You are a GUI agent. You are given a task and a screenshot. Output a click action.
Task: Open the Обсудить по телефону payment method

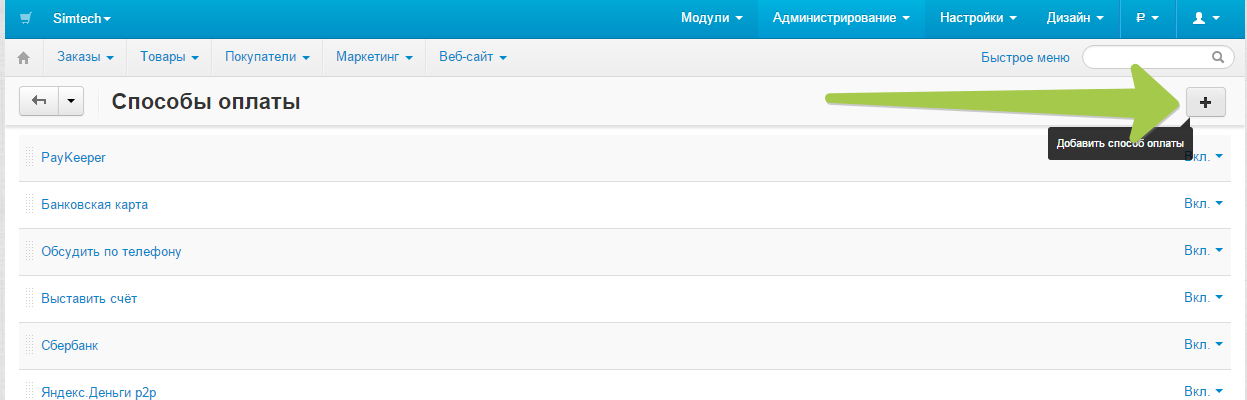111,251
